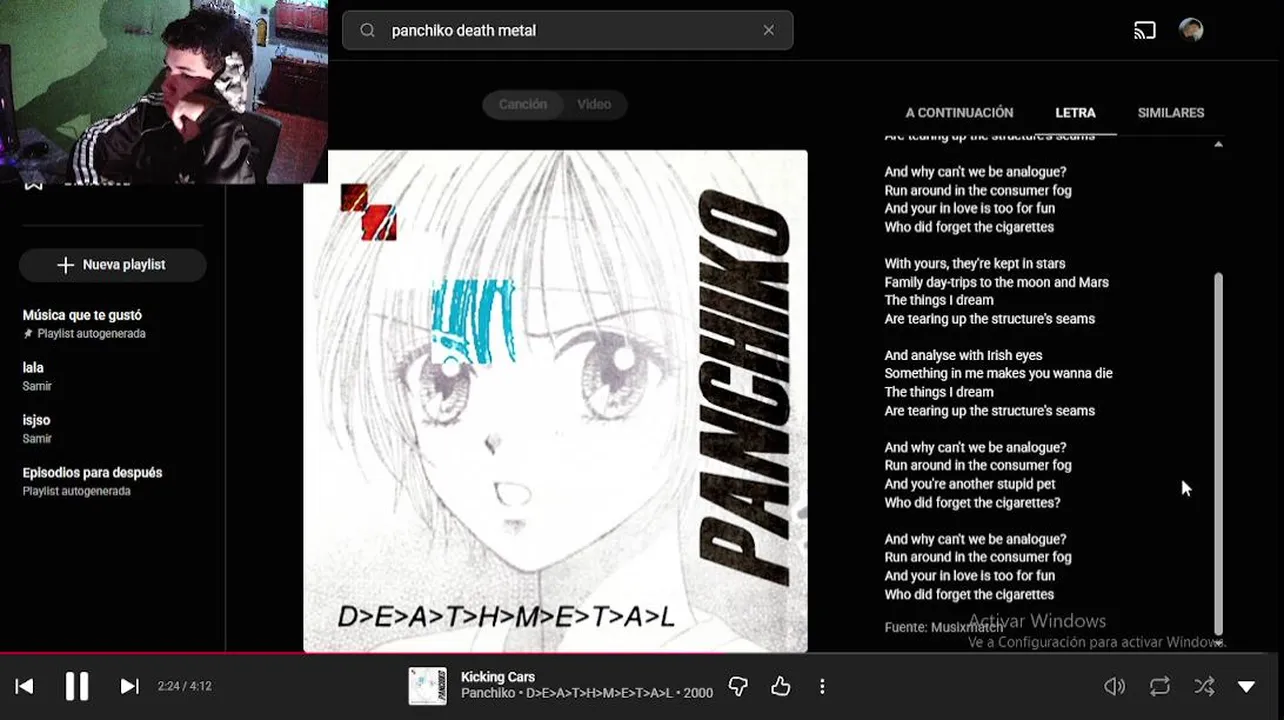Open the account profile avatar

coord(1191,30)
